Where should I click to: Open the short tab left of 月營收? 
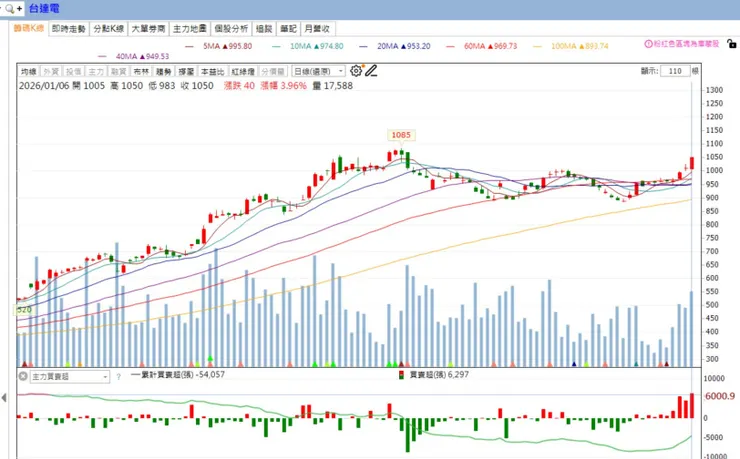coord(288,29)
